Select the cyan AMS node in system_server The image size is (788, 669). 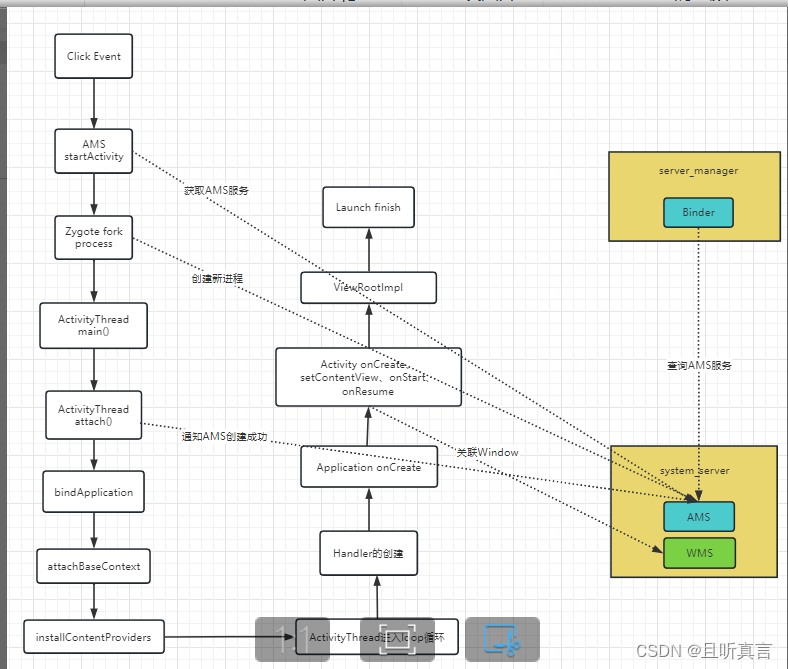pos(699,517)
